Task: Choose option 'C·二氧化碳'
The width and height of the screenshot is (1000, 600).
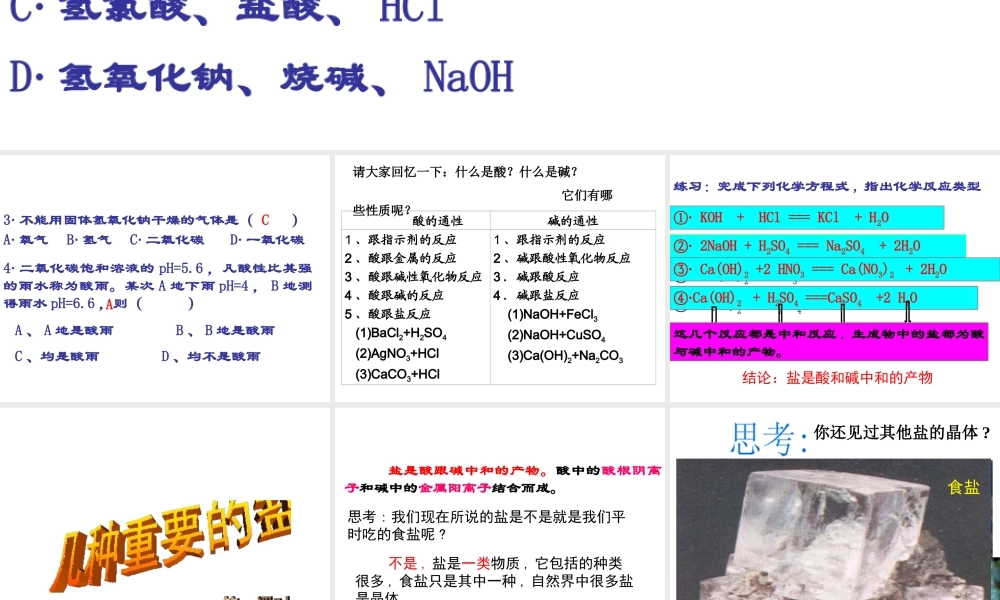Action: click(x=166, y=240)
